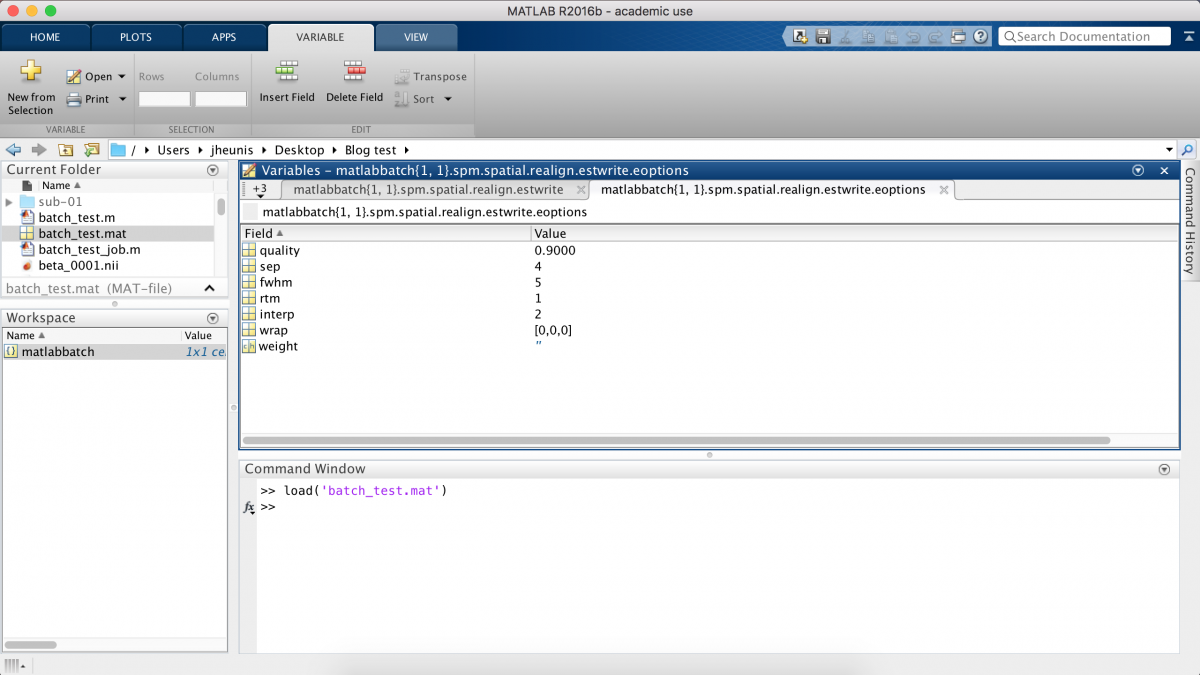Click the Copy icon in quick access toolbar
This screenshot has height=675, width=1200.
[x=867, y=36]
